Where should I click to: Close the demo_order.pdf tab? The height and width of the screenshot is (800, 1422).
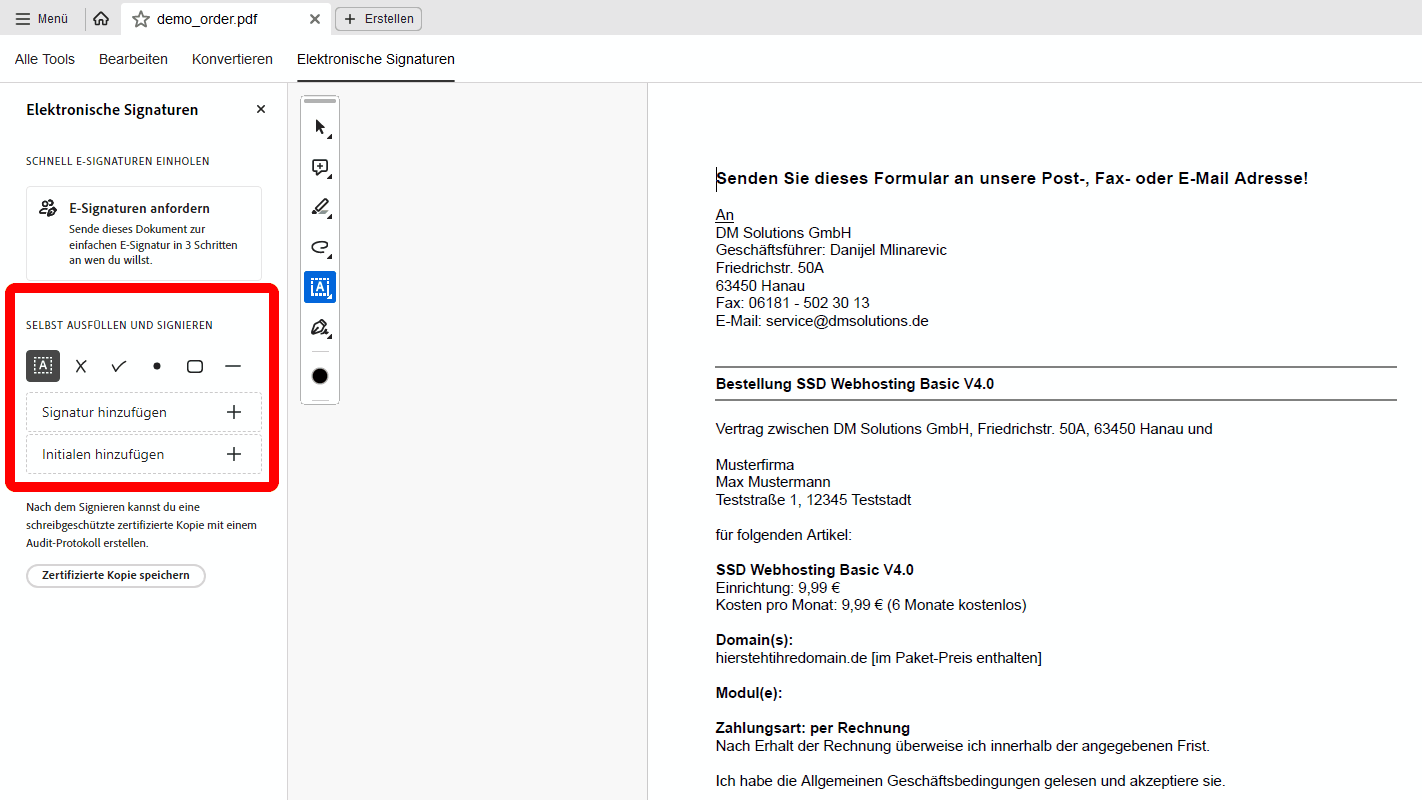click(315, 19)
